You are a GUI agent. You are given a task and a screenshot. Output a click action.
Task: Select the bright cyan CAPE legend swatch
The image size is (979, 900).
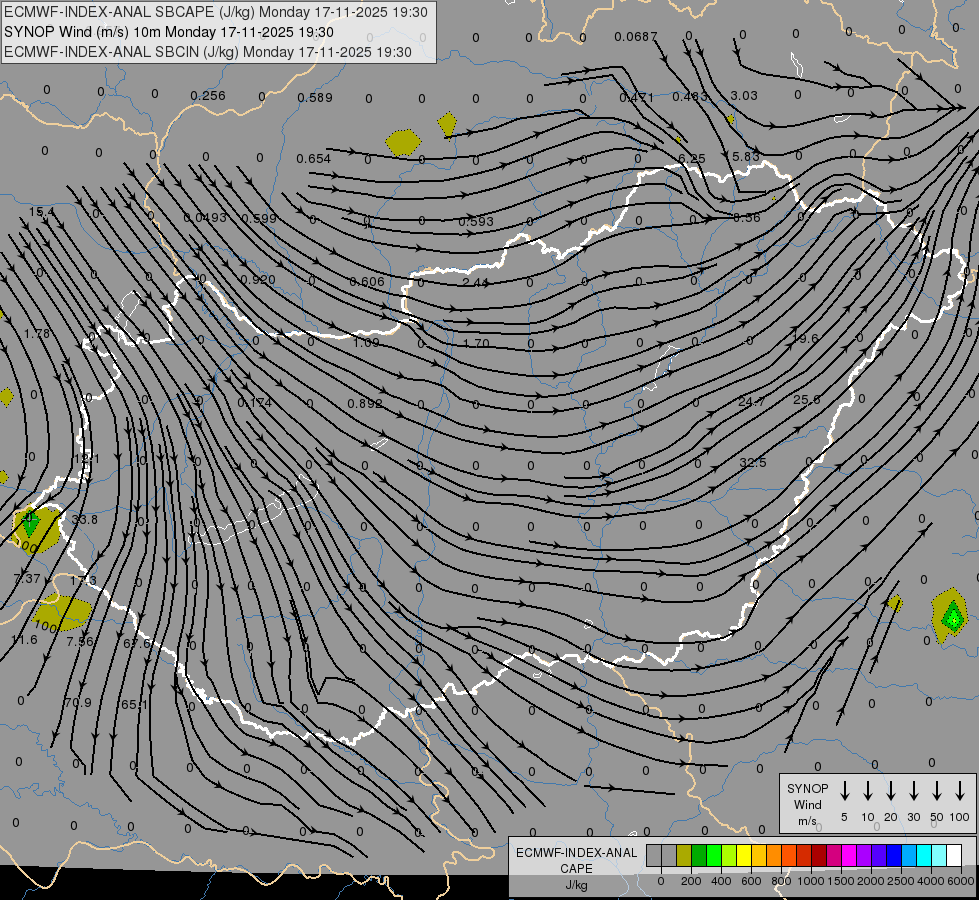(923, 855)
